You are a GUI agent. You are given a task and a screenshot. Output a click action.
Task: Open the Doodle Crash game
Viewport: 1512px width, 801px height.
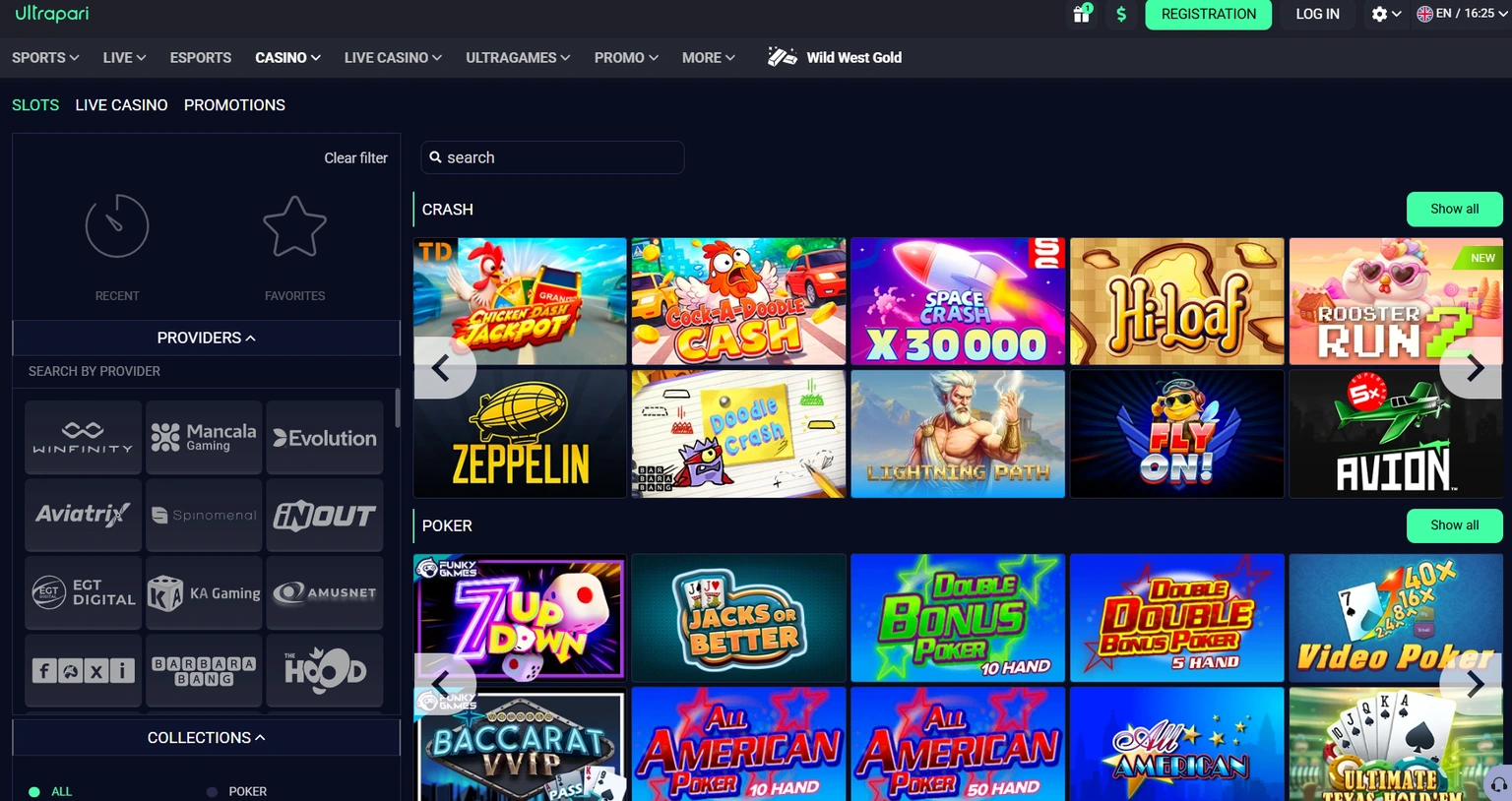tap(738, 434)
